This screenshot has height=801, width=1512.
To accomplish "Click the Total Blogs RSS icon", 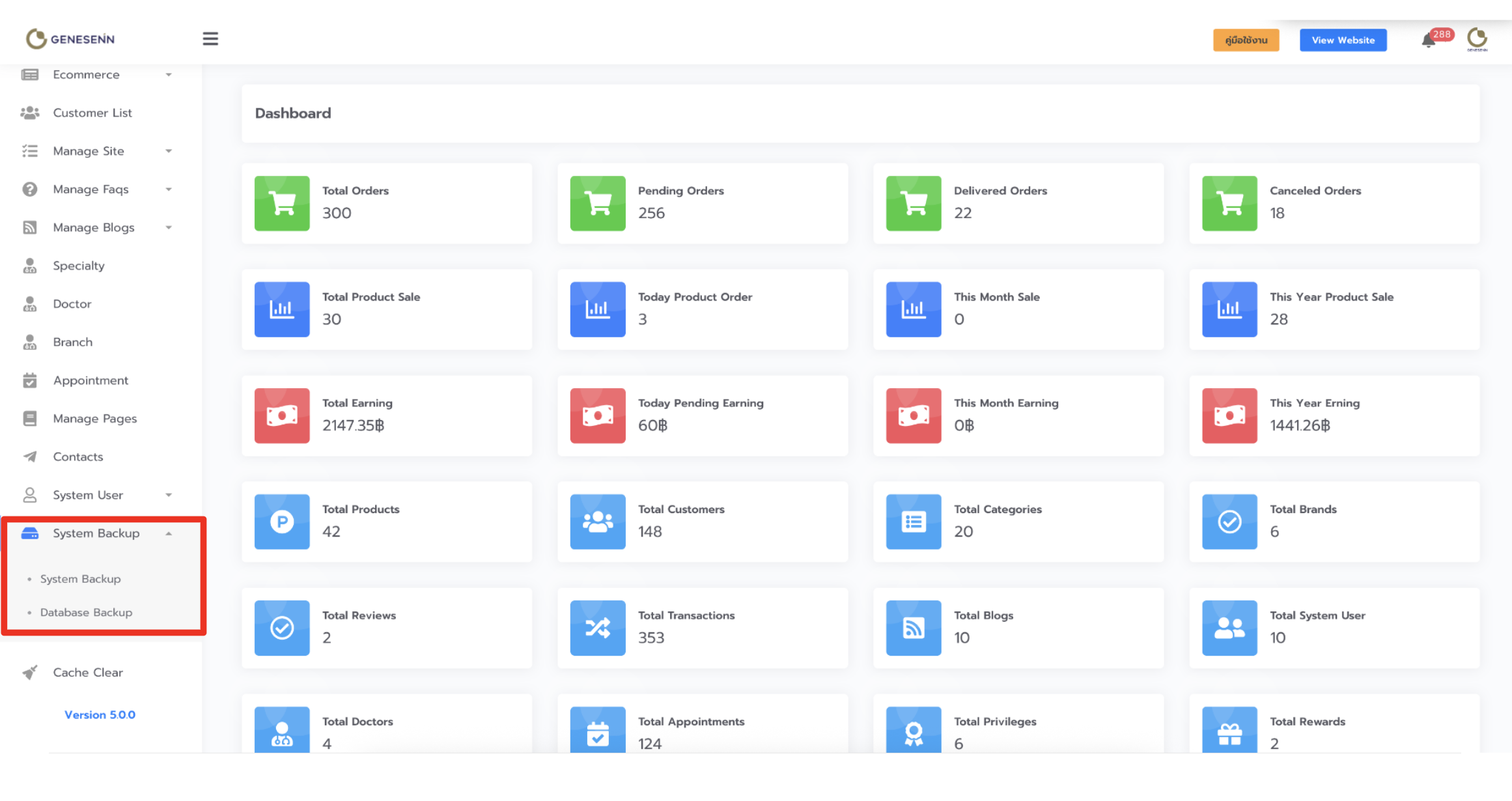I will coord(913,628).
